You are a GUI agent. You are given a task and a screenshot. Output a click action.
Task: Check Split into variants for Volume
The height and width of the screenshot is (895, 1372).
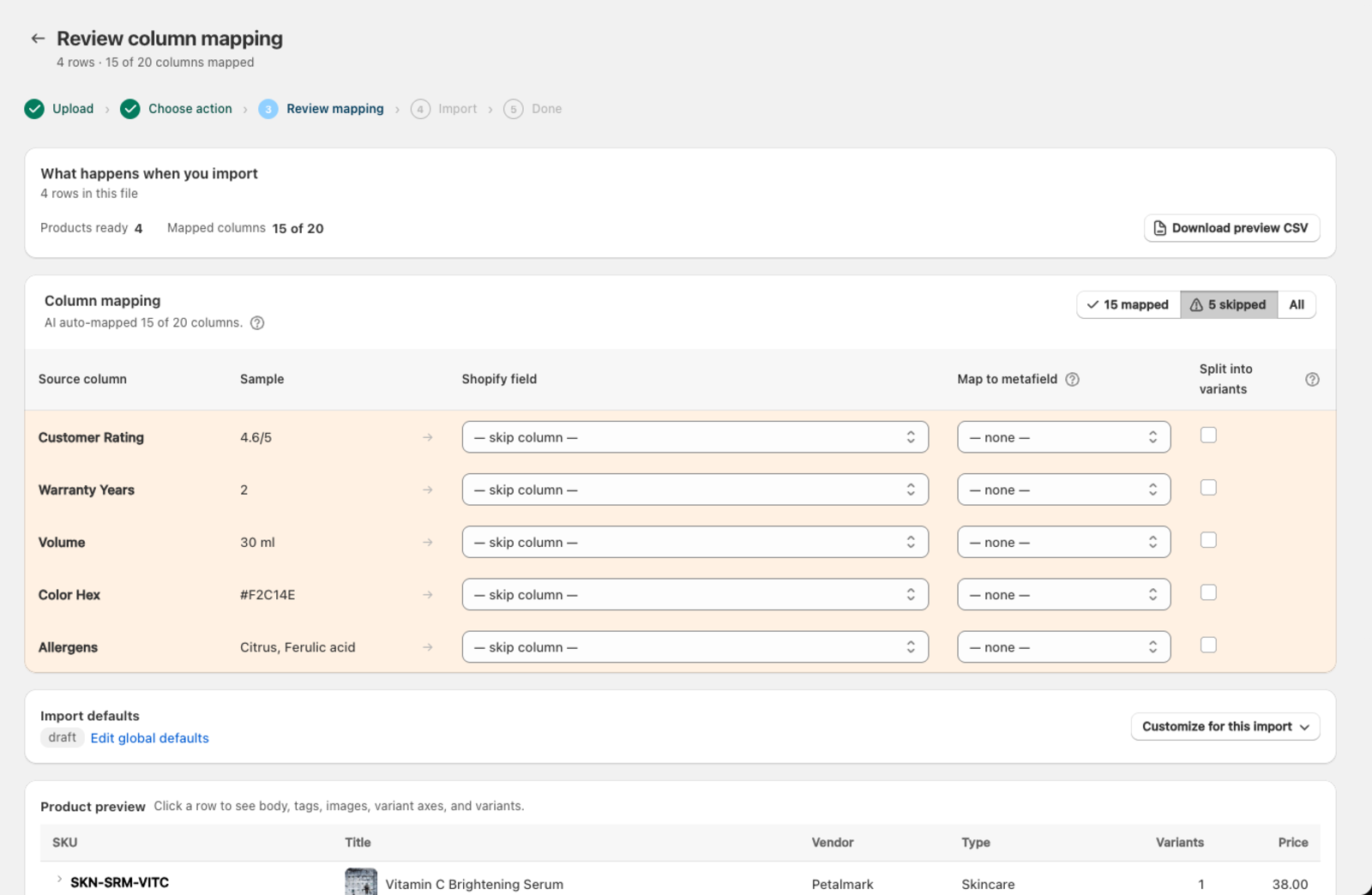1208,540
